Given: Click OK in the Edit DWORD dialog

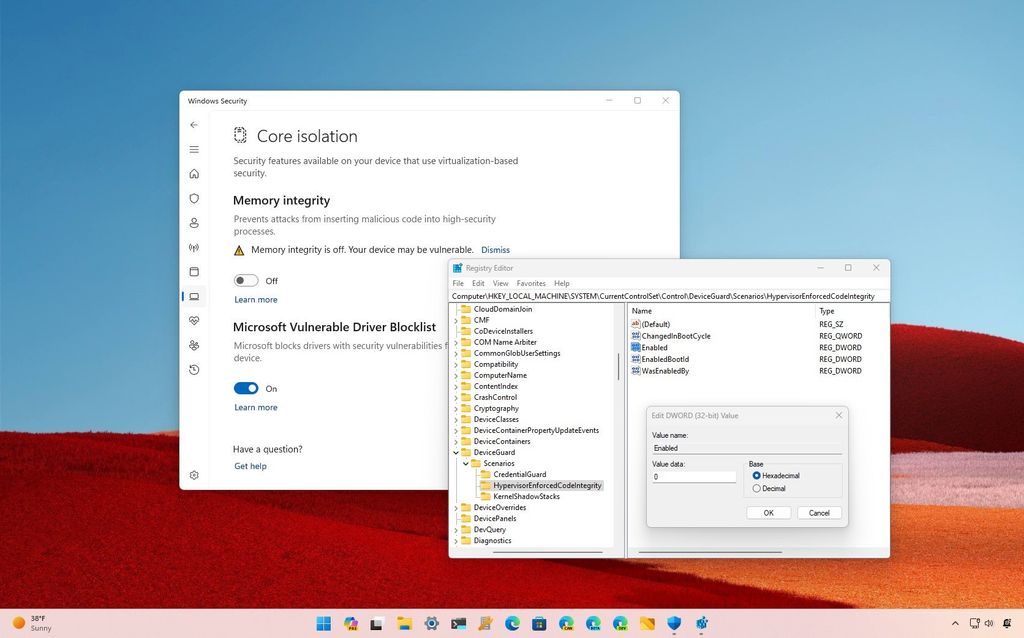Looking at the screenshot, I should coord(768,512).
